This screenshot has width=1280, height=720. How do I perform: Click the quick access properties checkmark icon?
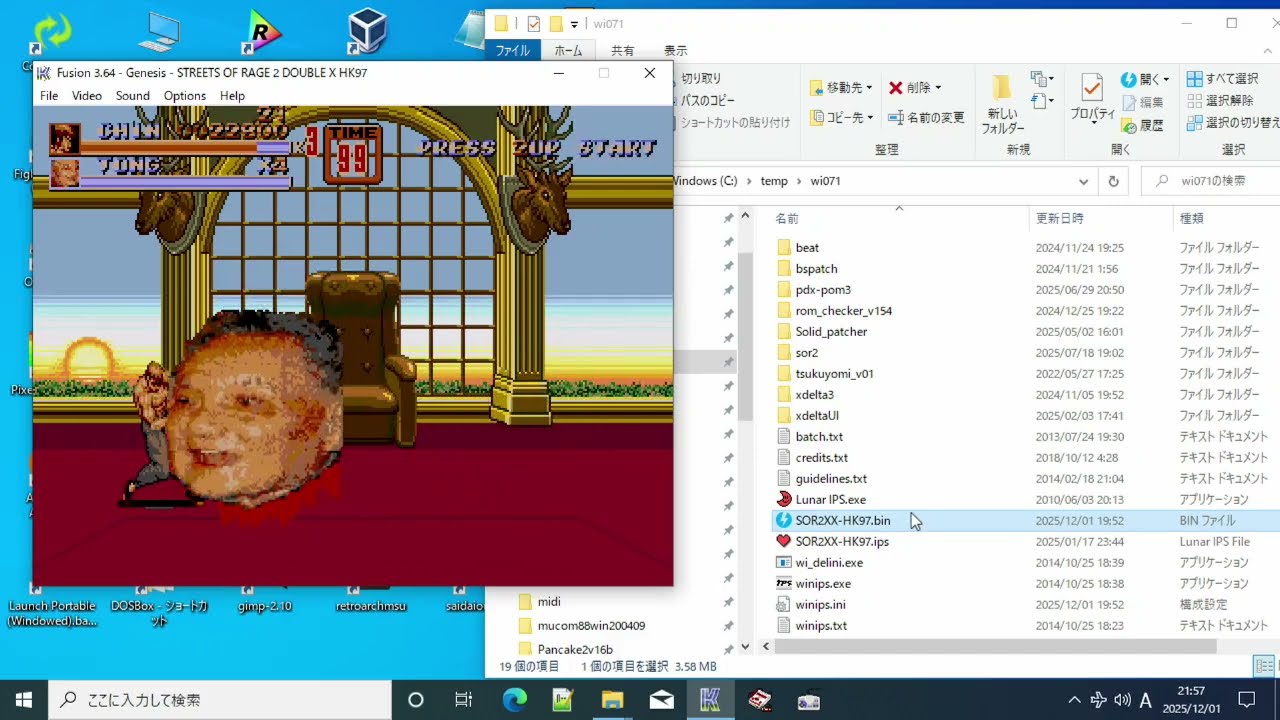point(533,23)
